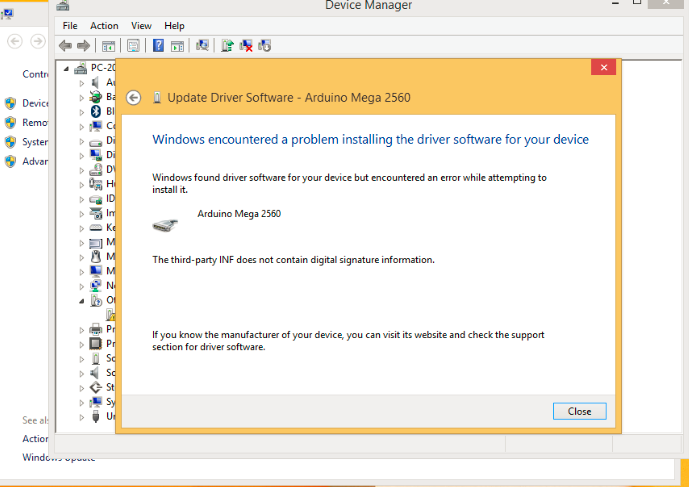The image size is (689, 487).
Task: Click the Close button in the driver dialog
Action: tap(580, 411)
